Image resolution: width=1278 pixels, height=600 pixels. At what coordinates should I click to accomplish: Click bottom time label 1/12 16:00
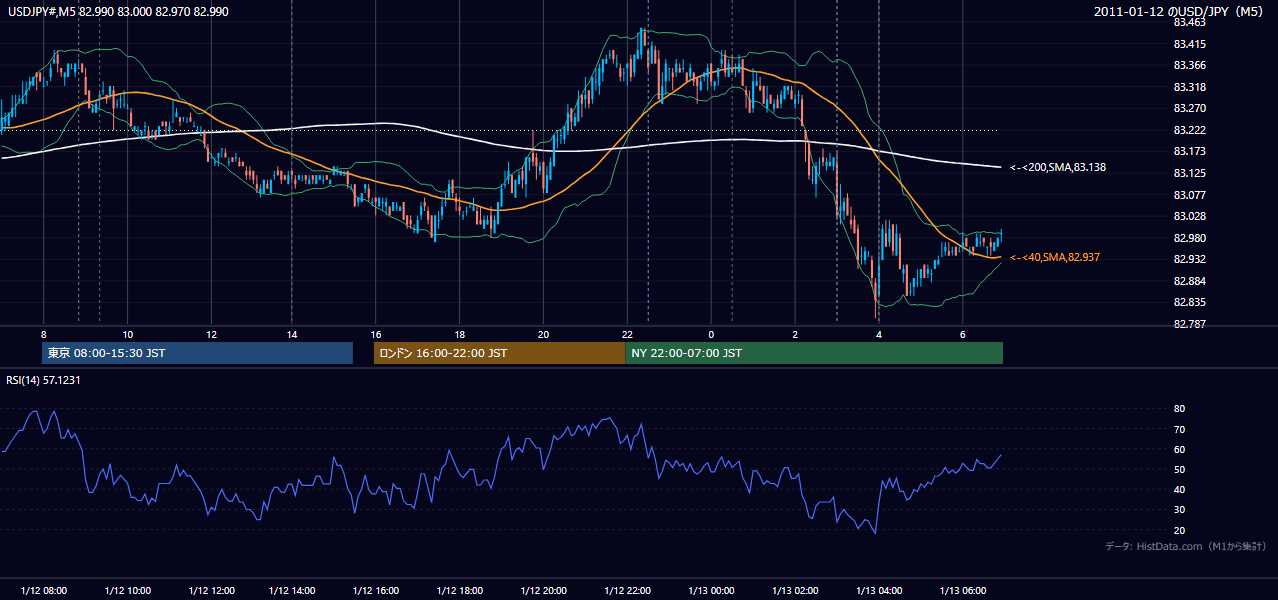point(376,591)
